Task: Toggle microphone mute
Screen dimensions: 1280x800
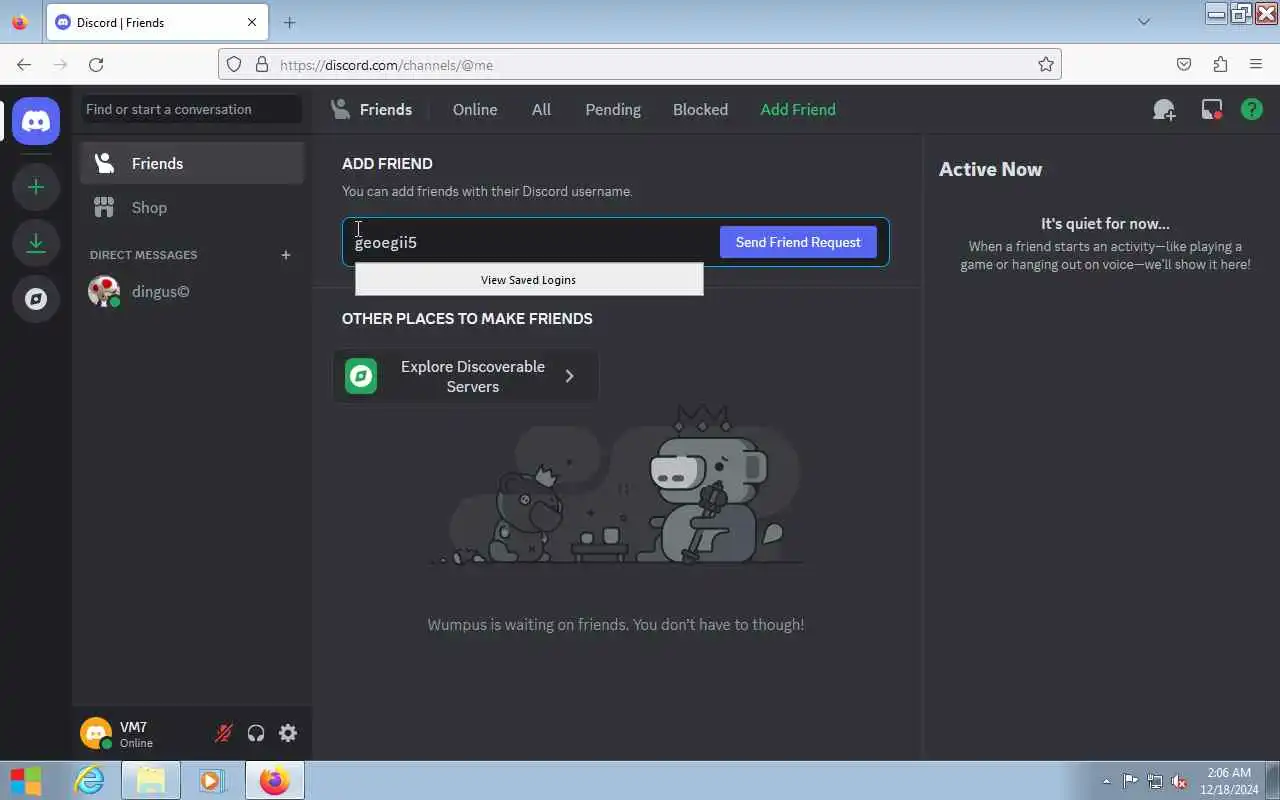Action: tap(224, 733)
